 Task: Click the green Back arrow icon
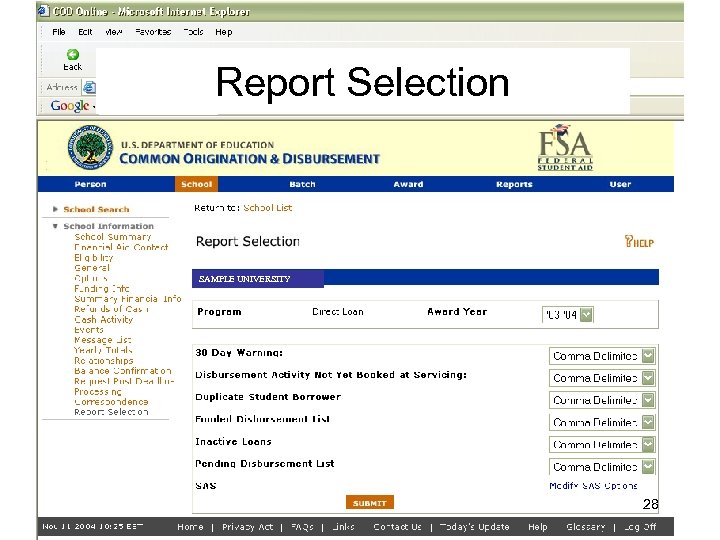[73, 55]
